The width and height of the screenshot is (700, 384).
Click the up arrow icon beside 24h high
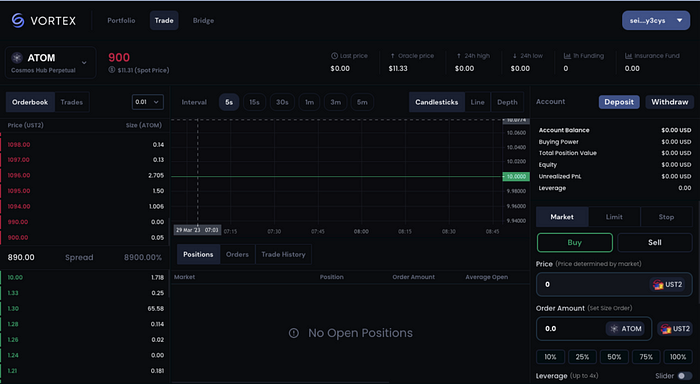(458, 56)
